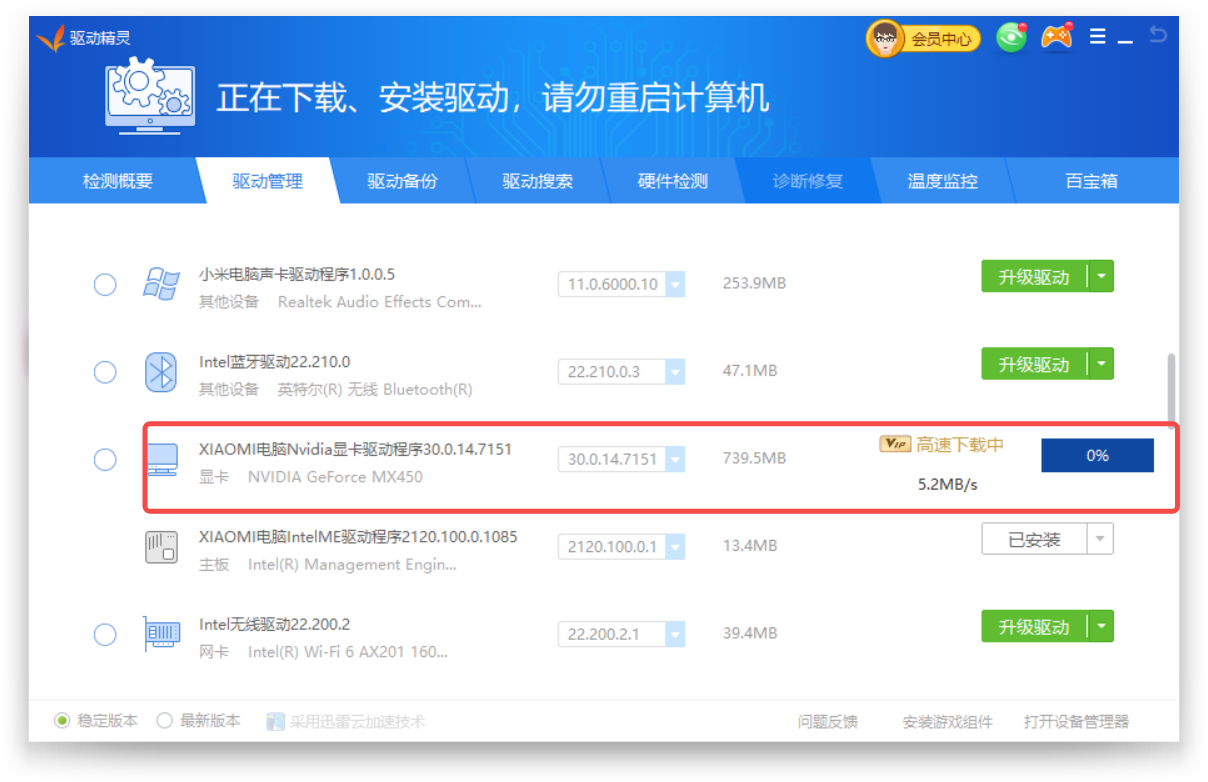Switch to the 硬件检测 tab

(x=672, y=182)
